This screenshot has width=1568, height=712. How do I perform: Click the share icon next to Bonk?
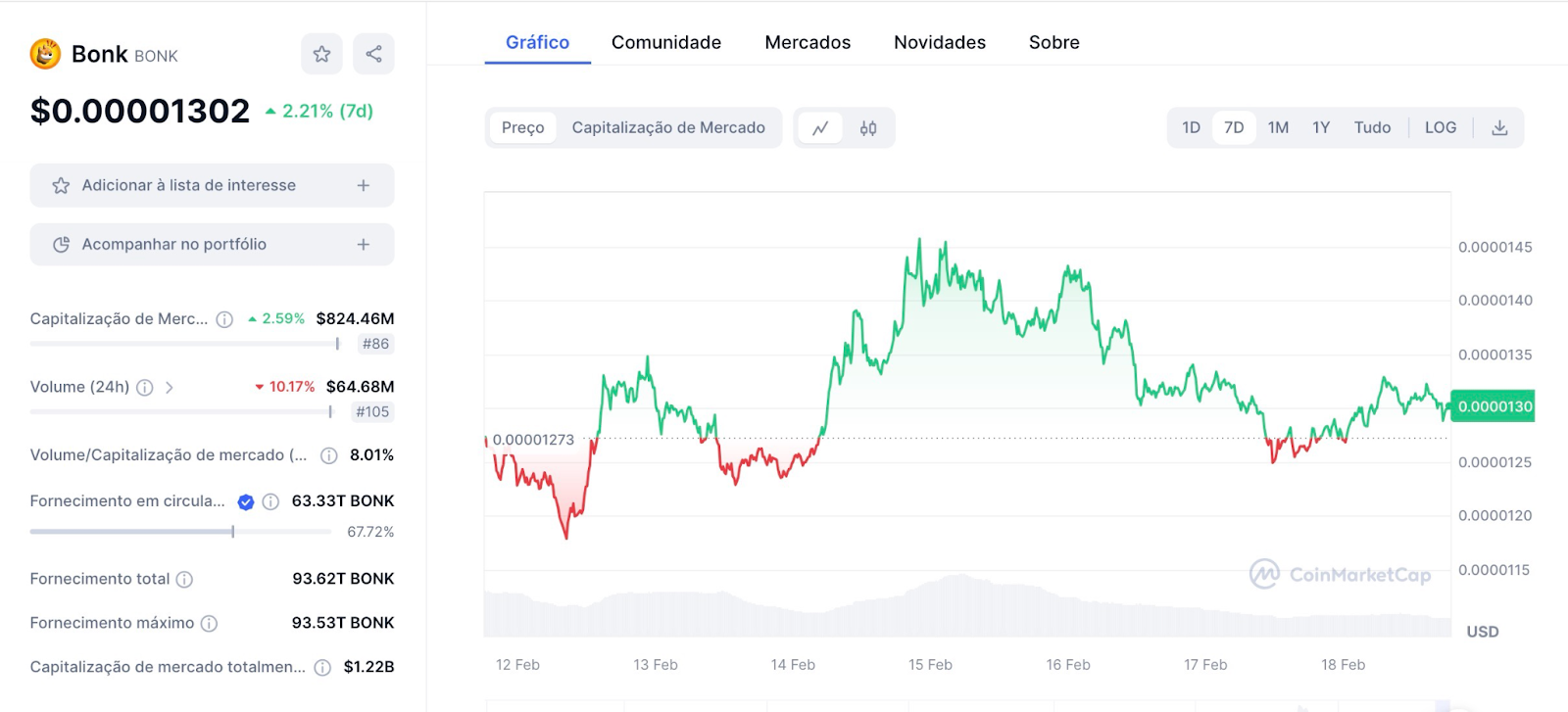tap(373, 54)
